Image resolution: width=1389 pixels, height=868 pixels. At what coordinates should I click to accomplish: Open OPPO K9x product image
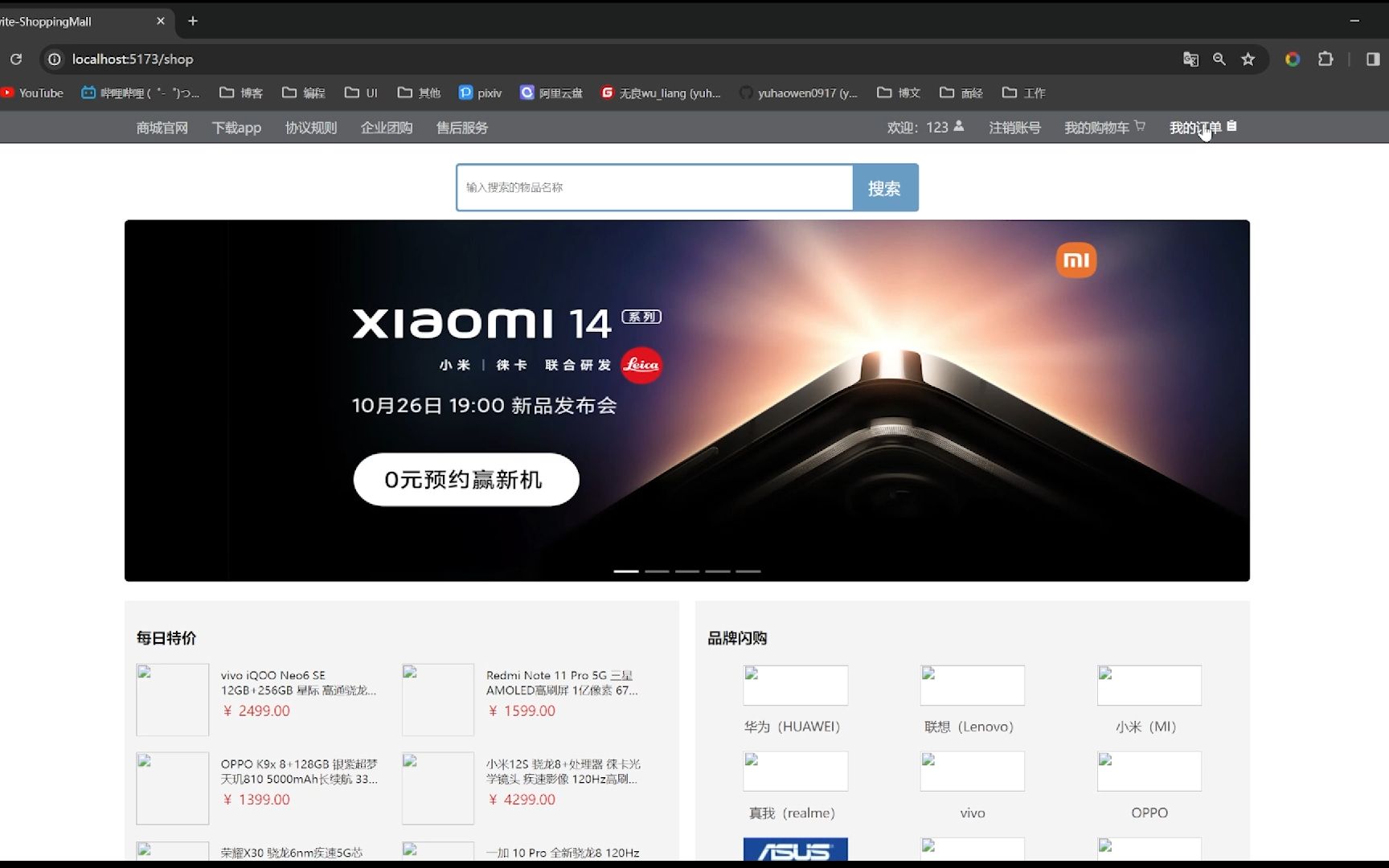click(x=173, y=788)
